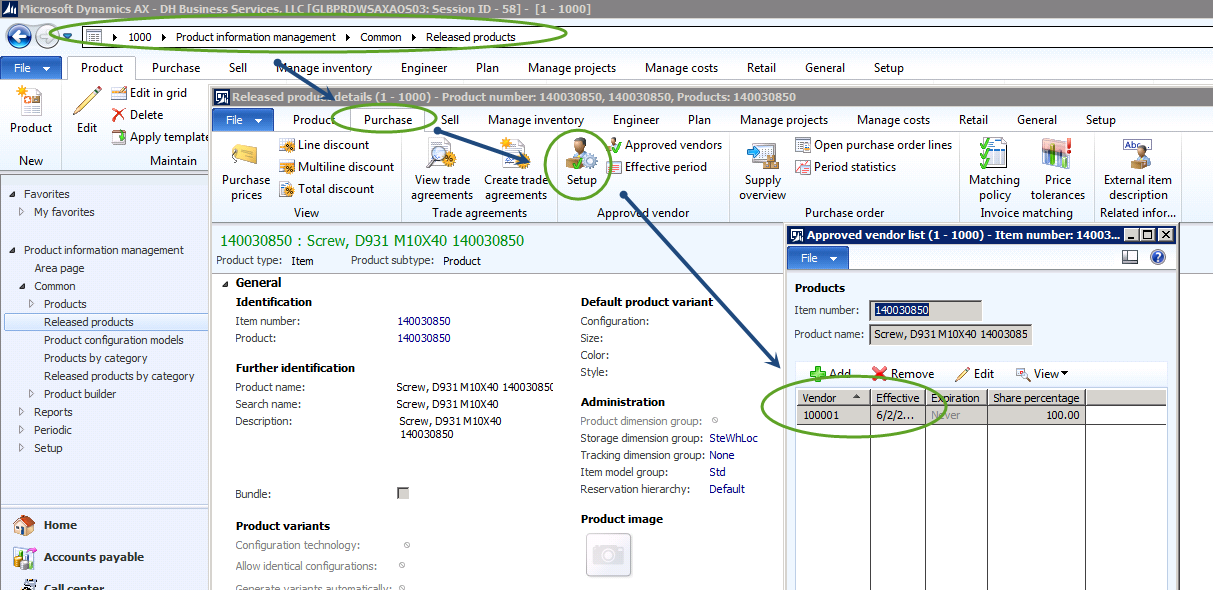
Task: Collapse the Common tree node
Action: [22, 286]
